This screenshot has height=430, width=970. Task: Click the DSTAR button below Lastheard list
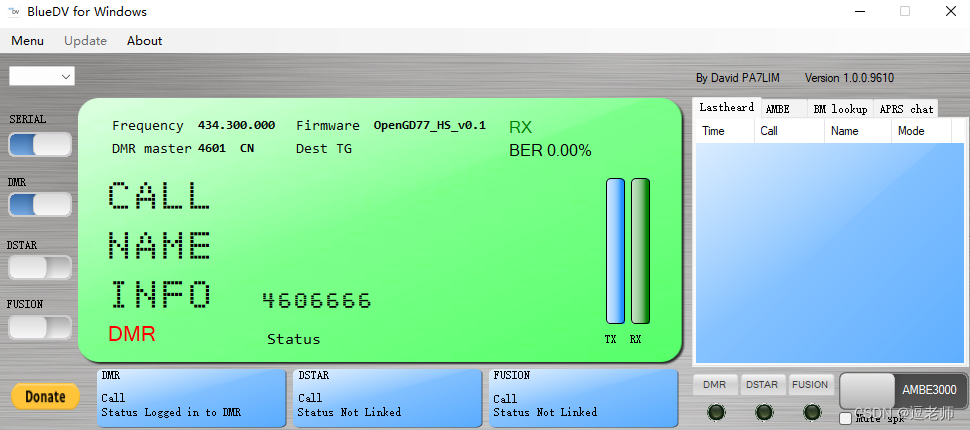pos(762,384)
